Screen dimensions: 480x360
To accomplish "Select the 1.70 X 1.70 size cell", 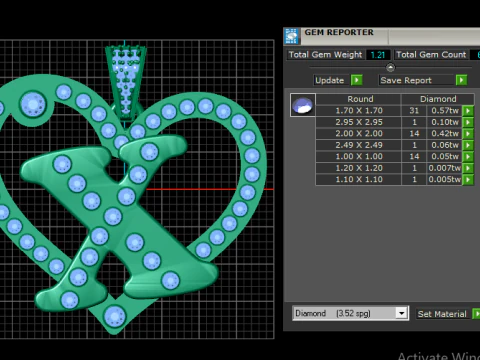I will pyautogui.click(x=358, y=111).
